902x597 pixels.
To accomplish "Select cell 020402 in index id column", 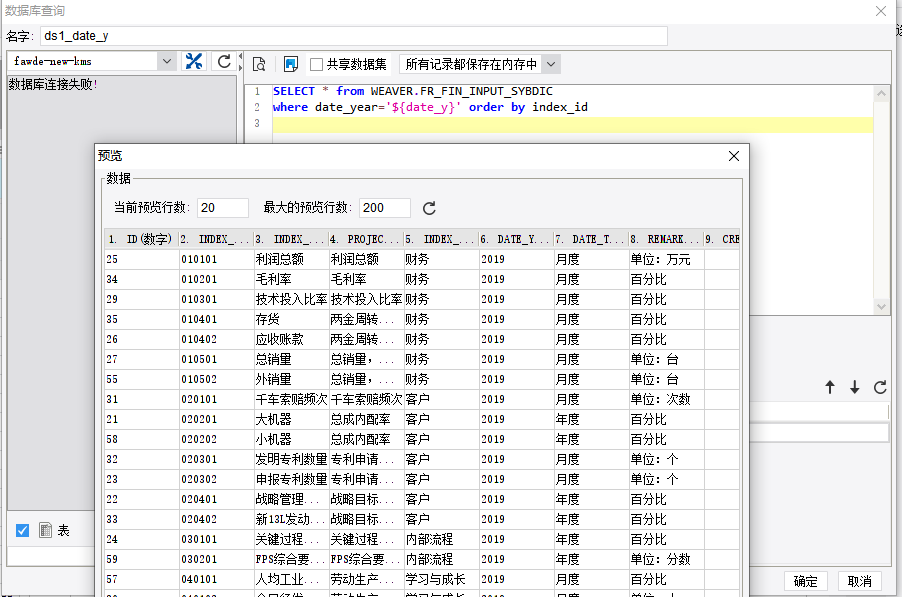I will (216, 519).
